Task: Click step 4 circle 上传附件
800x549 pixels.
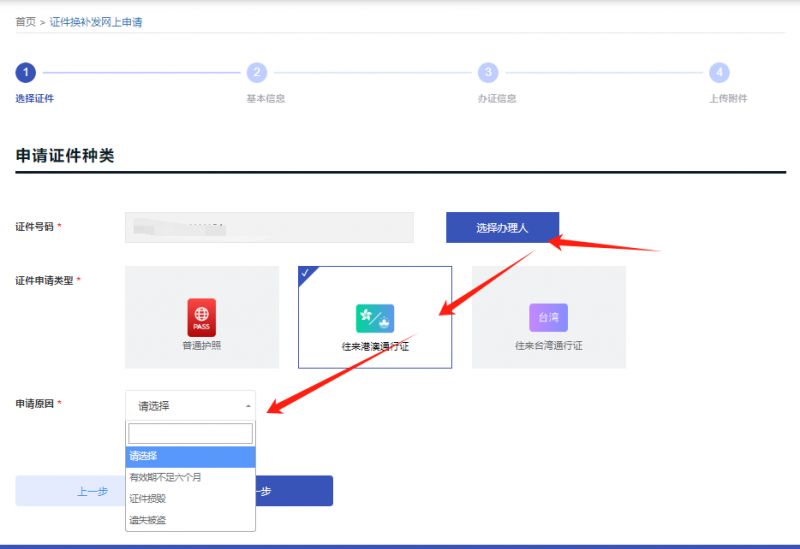Action: pos(719,72)
